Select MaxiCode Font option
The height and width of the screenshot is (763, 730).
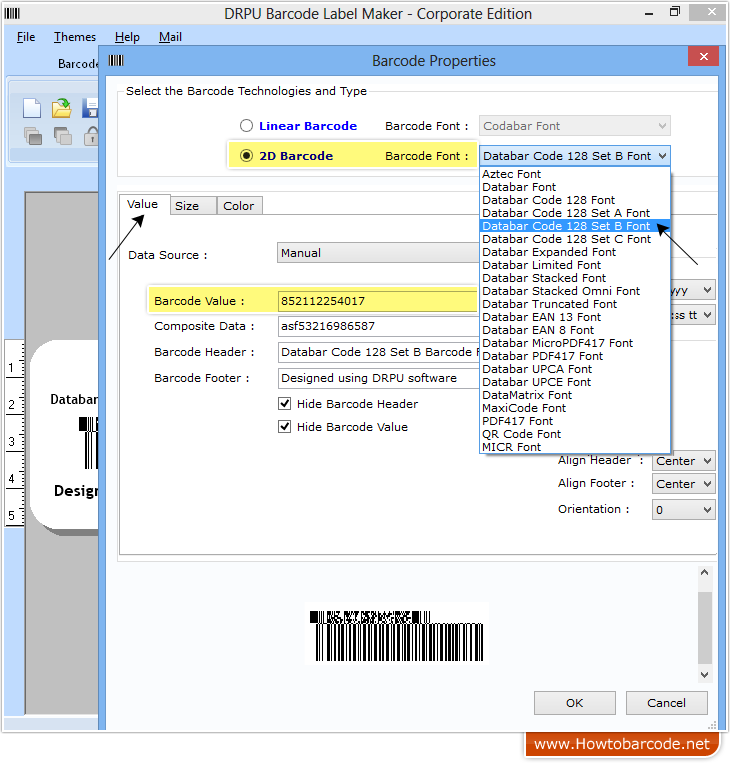tap(574, 408)
